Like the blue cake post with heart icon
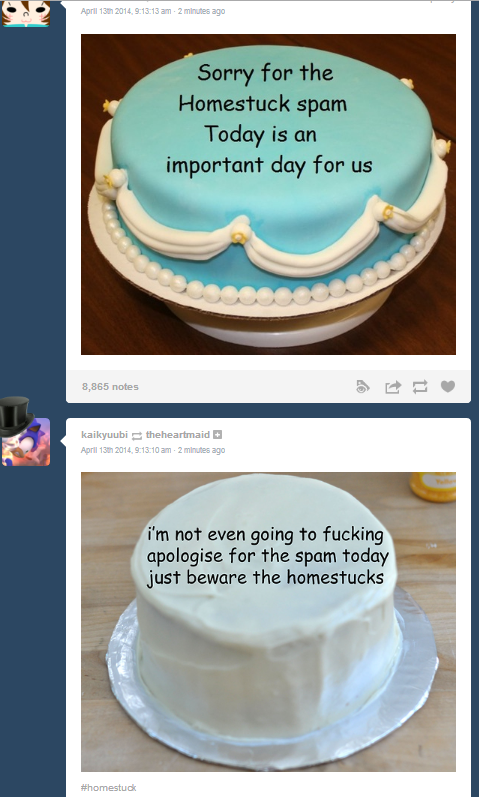 click(x=447, y=387)
